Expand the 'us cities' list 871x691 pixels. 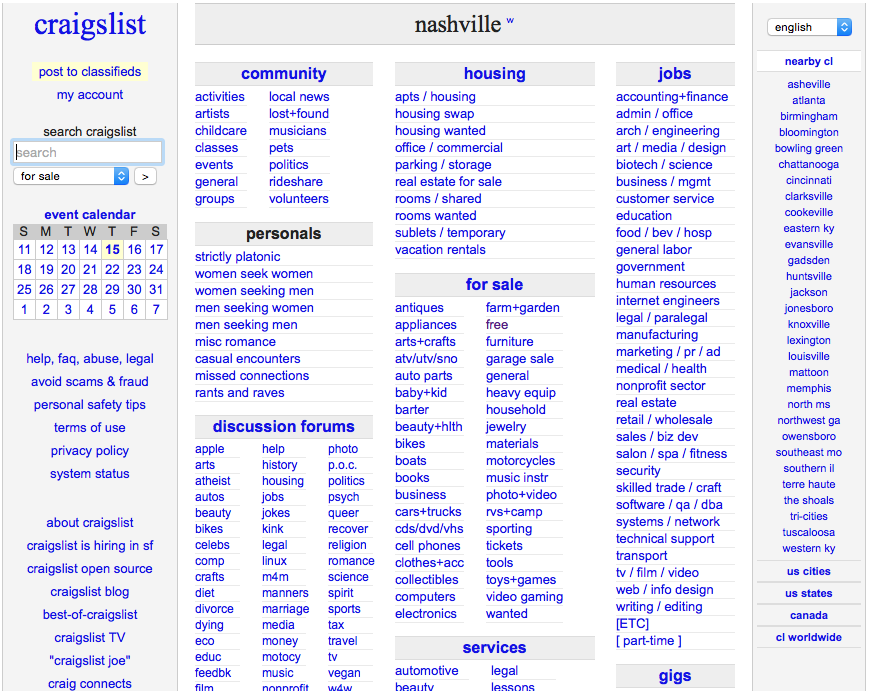[x=809, y=571]
